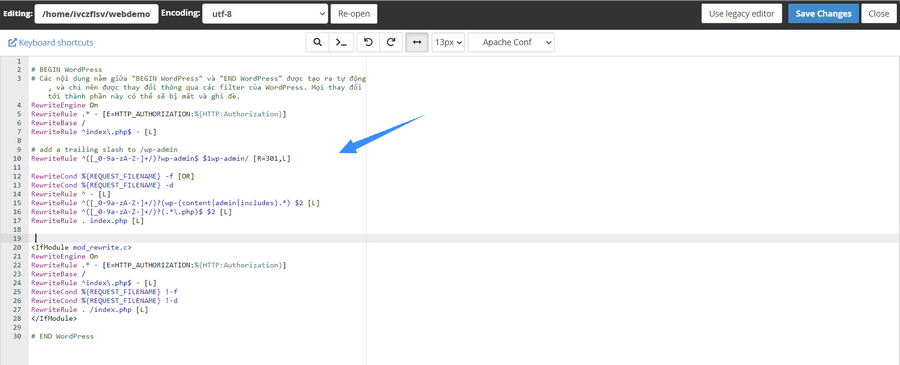Screen dimensions: 900x365
Task: Click the 'RewriteCond %{REQUEST_FILENAME} !-d' line
Action: click(104, 301)
